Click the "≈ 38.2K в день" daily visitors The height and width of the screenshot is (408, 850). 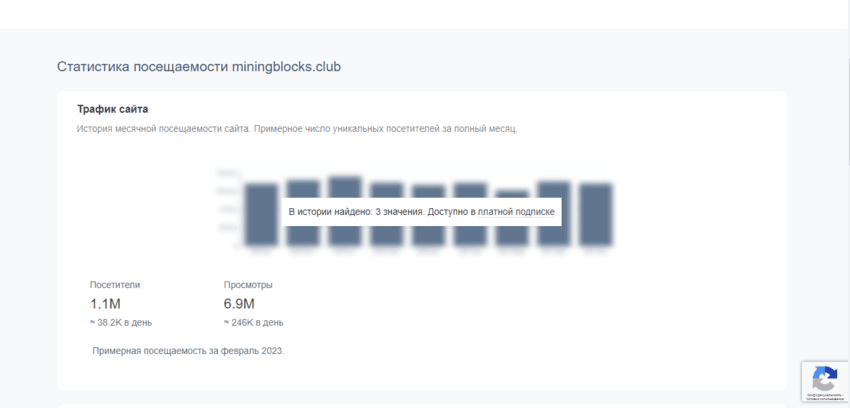click(x=121, y=322)
